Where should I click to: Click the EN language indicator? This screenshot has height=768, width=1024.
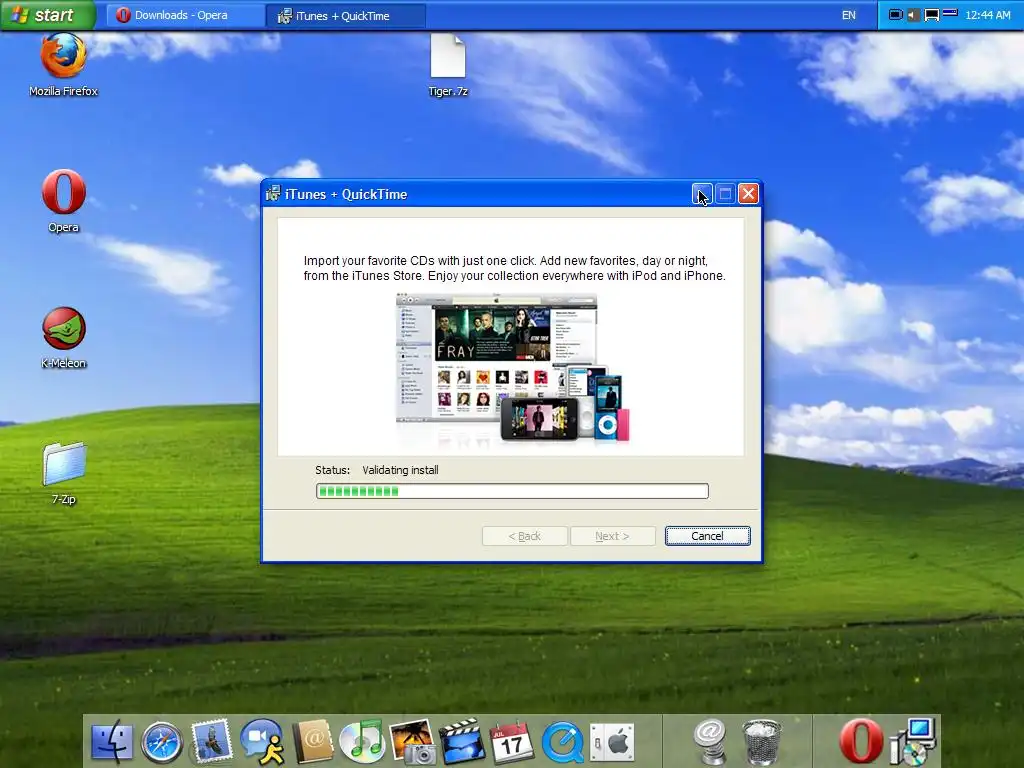(x=848, y=15)
